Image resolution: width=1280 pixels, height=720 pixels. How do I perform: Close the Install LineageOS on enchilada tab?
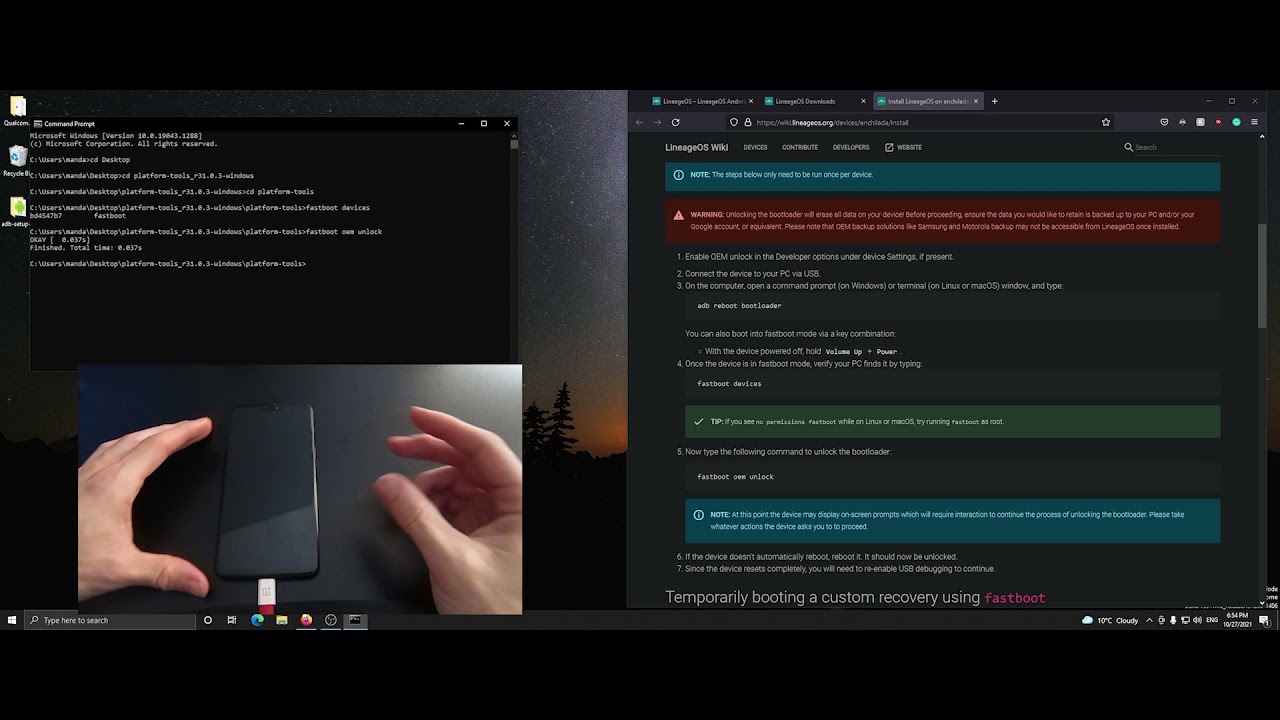pyautogui.click(x=976, y=101)
